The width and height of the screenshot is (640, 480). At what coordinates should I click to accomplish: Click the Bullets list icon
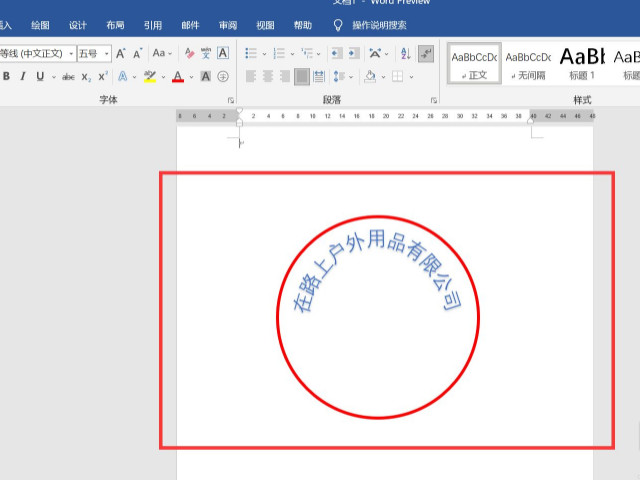(x=251, y=53)
